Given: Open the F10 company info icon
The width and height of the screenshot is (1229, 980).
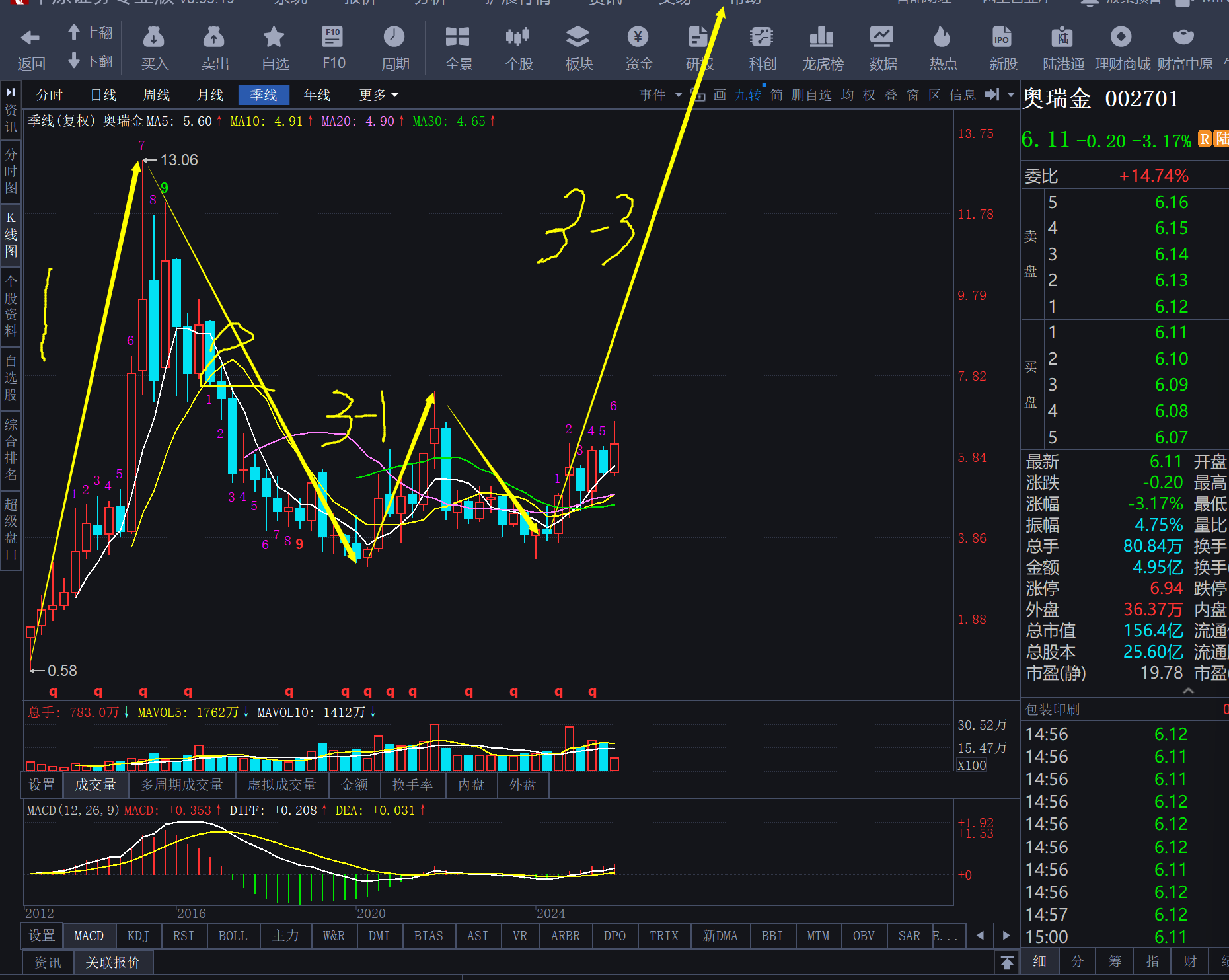Looking at the screenshot, I should pyautogui.click(x=333, y=46).
